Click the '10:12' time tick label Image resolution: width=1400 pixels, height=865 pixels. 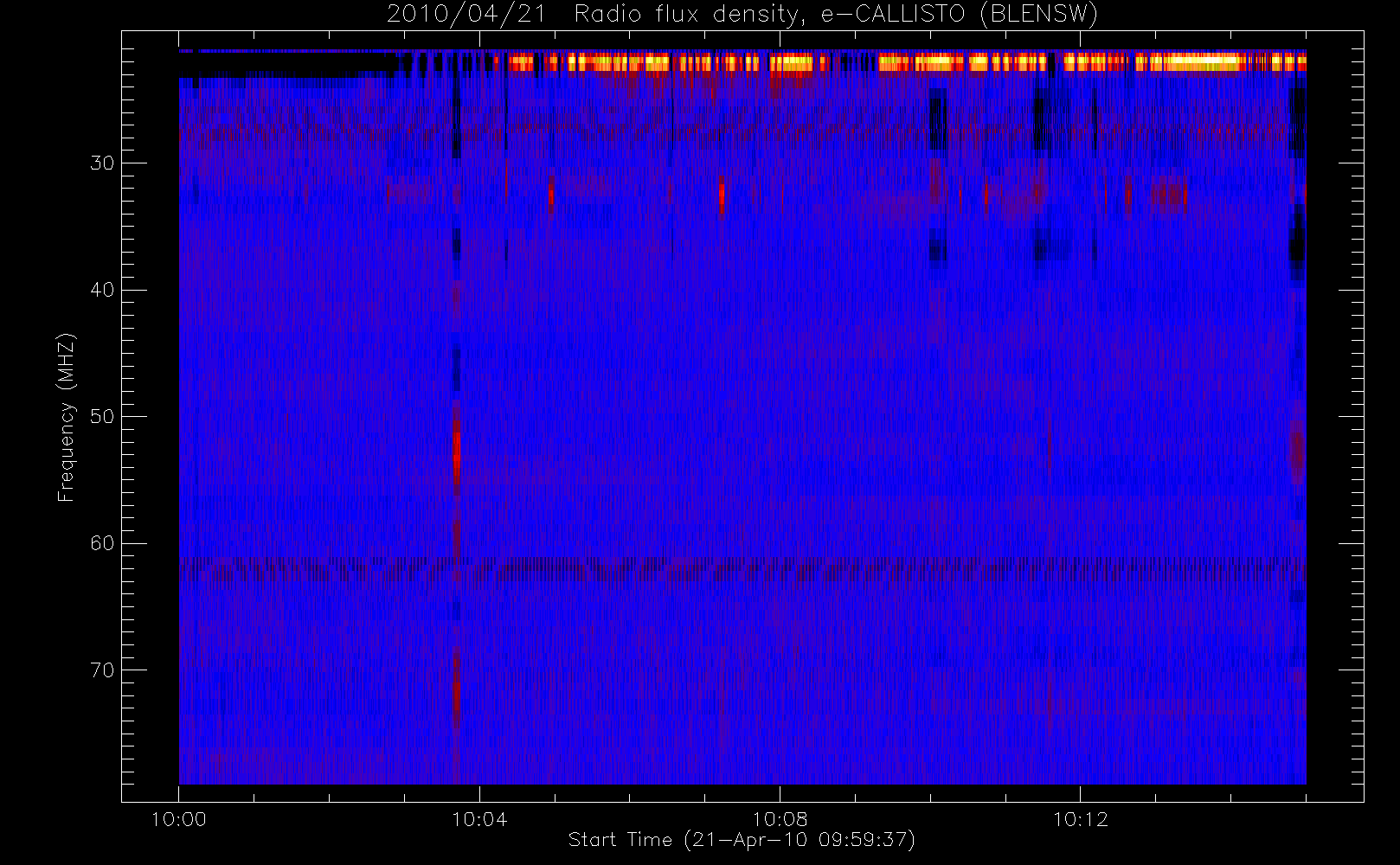pyautogui.click(x=1080, y=819)
